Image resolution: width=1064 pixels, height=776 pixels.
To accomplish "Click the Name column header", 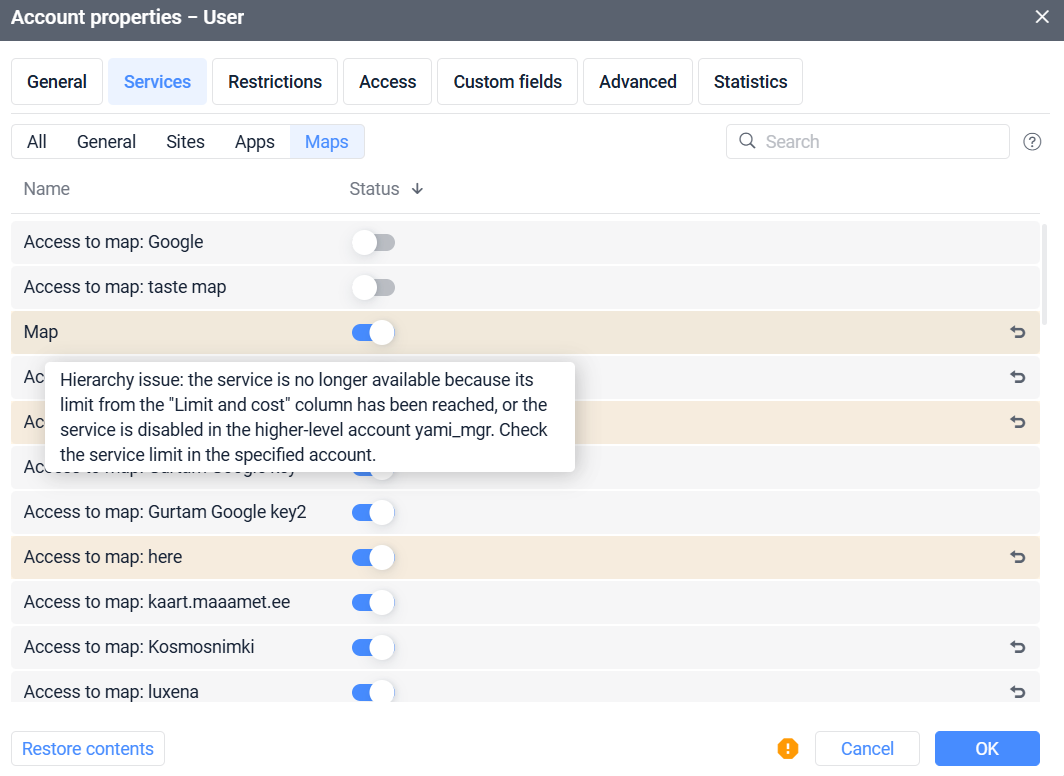I will tap(47, 189).
